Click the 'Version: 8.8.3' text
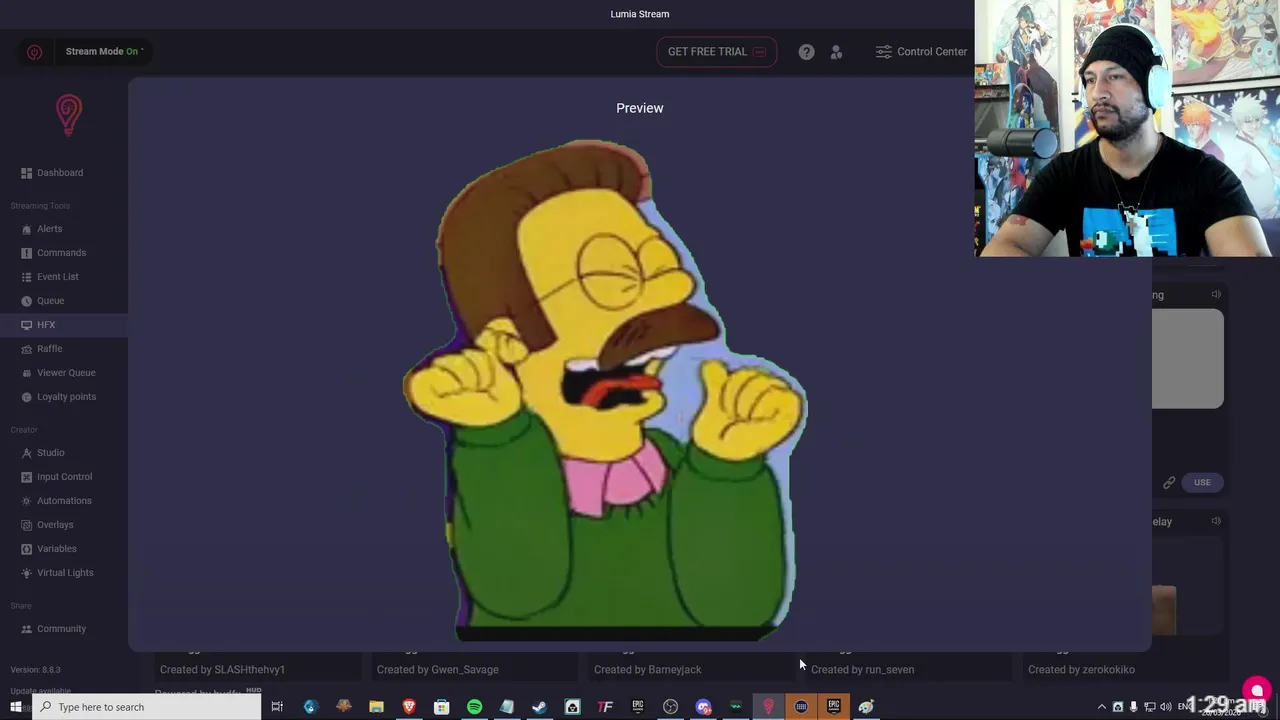The width and height of the screenshot is (1280, 720). 36,670
